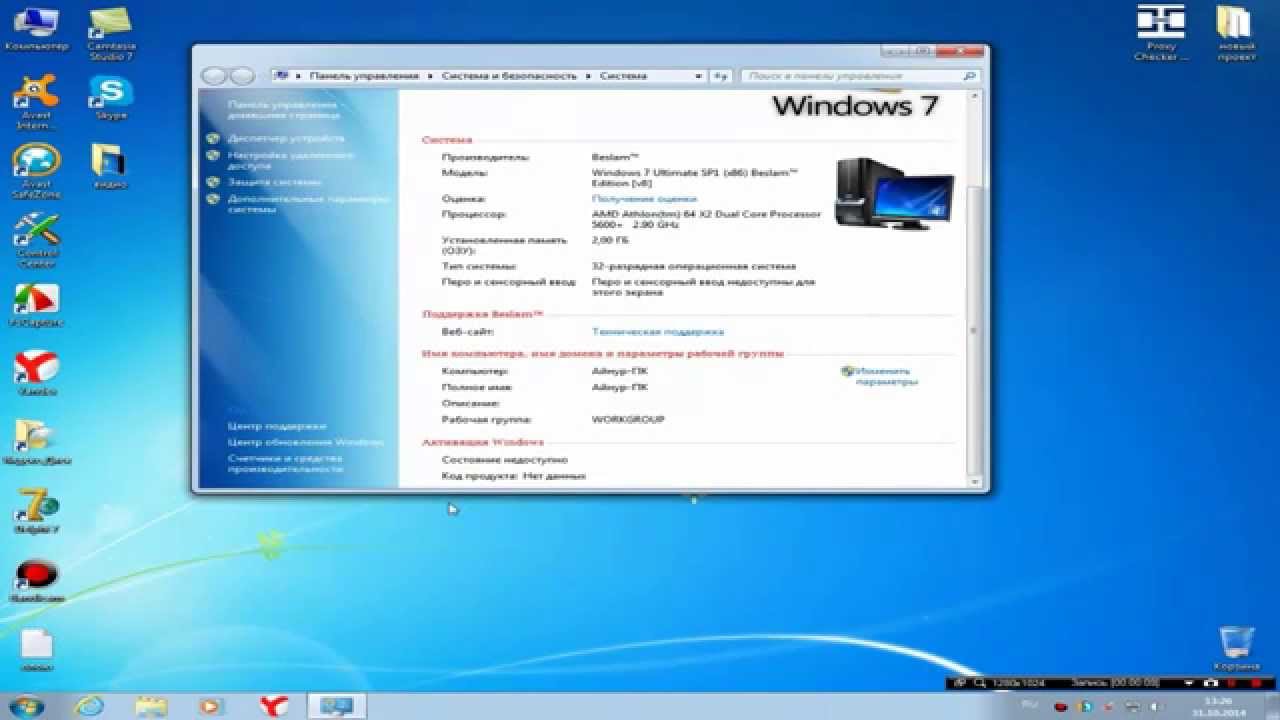This screenshot has width=1280, height=720.
Task: Expand arrow after Система и безопасность breadcrumb
Action: [587, 76]
